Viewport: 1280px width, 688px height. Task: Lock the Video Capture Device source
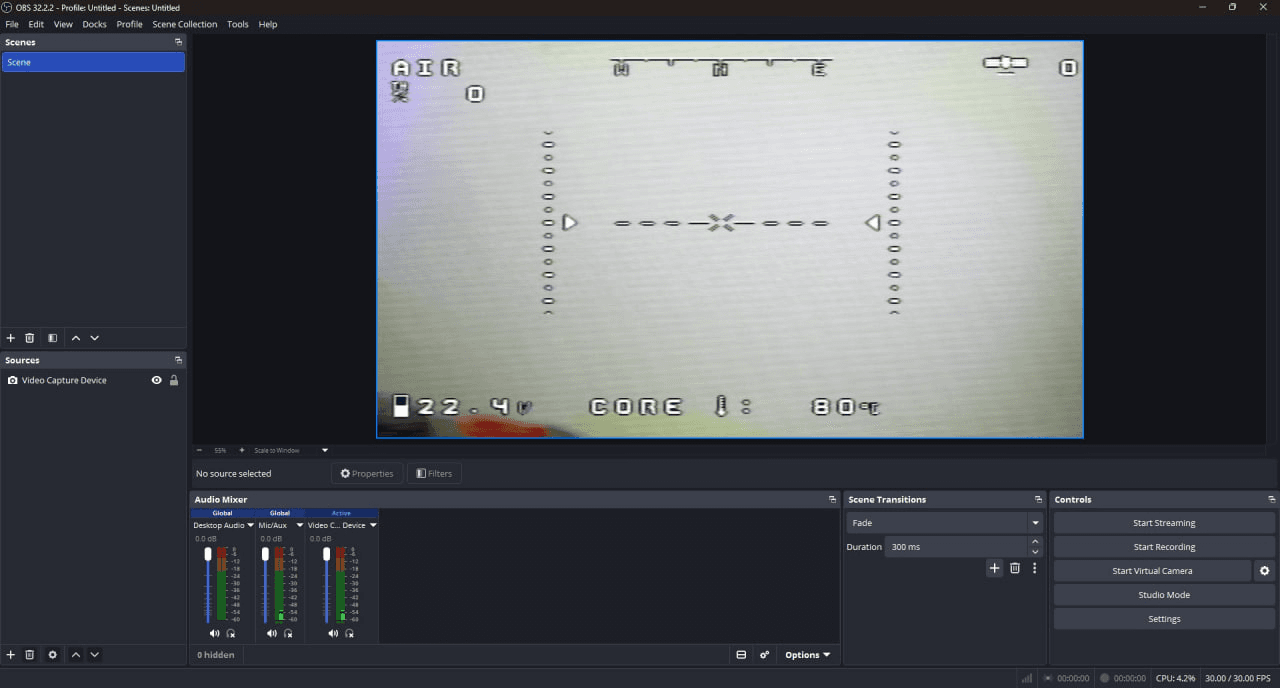point(174,380)
